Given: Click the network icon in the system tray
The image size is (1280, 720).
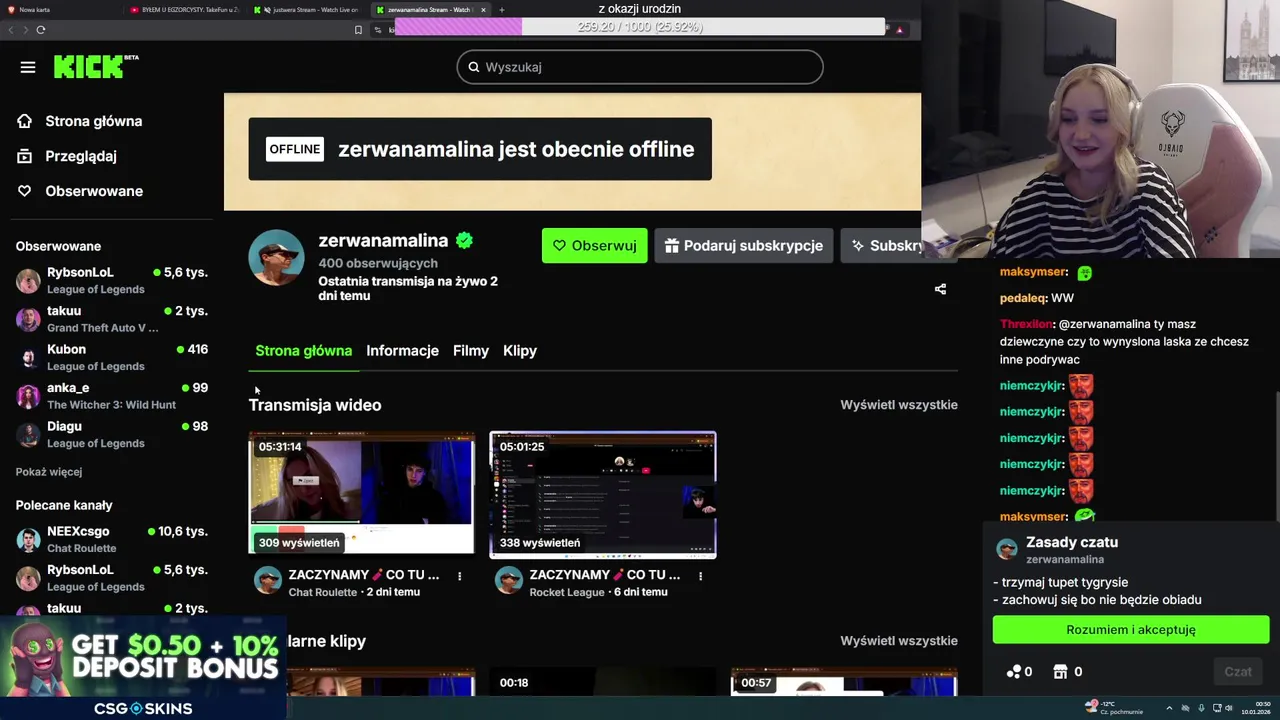Looking at the screenshot, I should point(1215,708).
